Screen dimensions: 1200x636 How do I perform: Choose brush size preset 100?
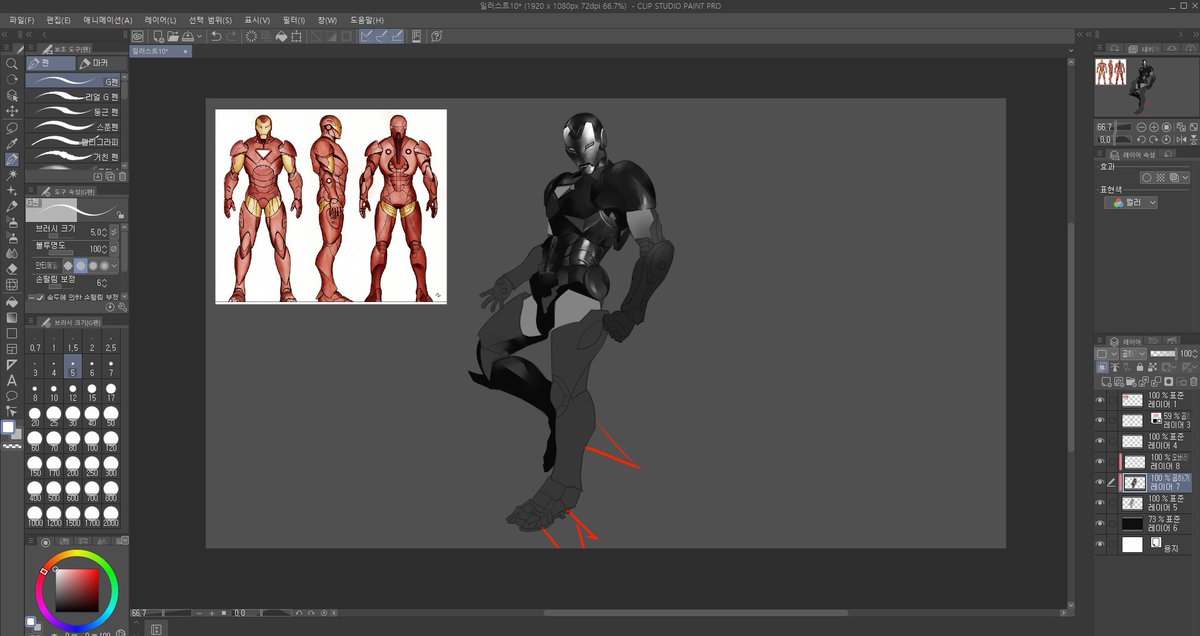[x=91, y=440]
